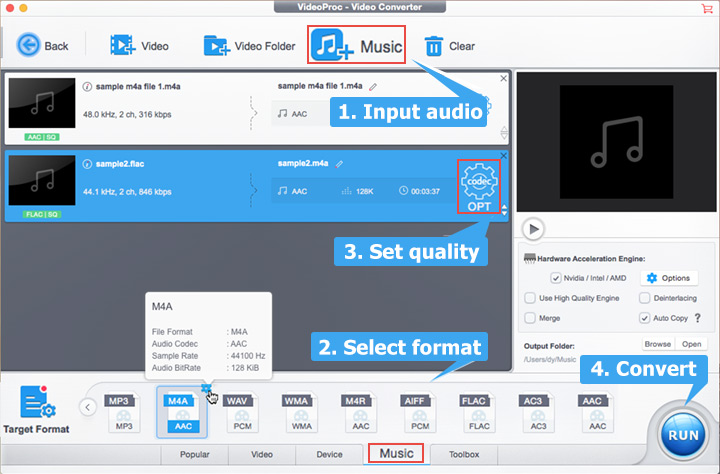The image size is (720, 474).
Task: Browse for an output folder
Action: click(x=658, y=344)
